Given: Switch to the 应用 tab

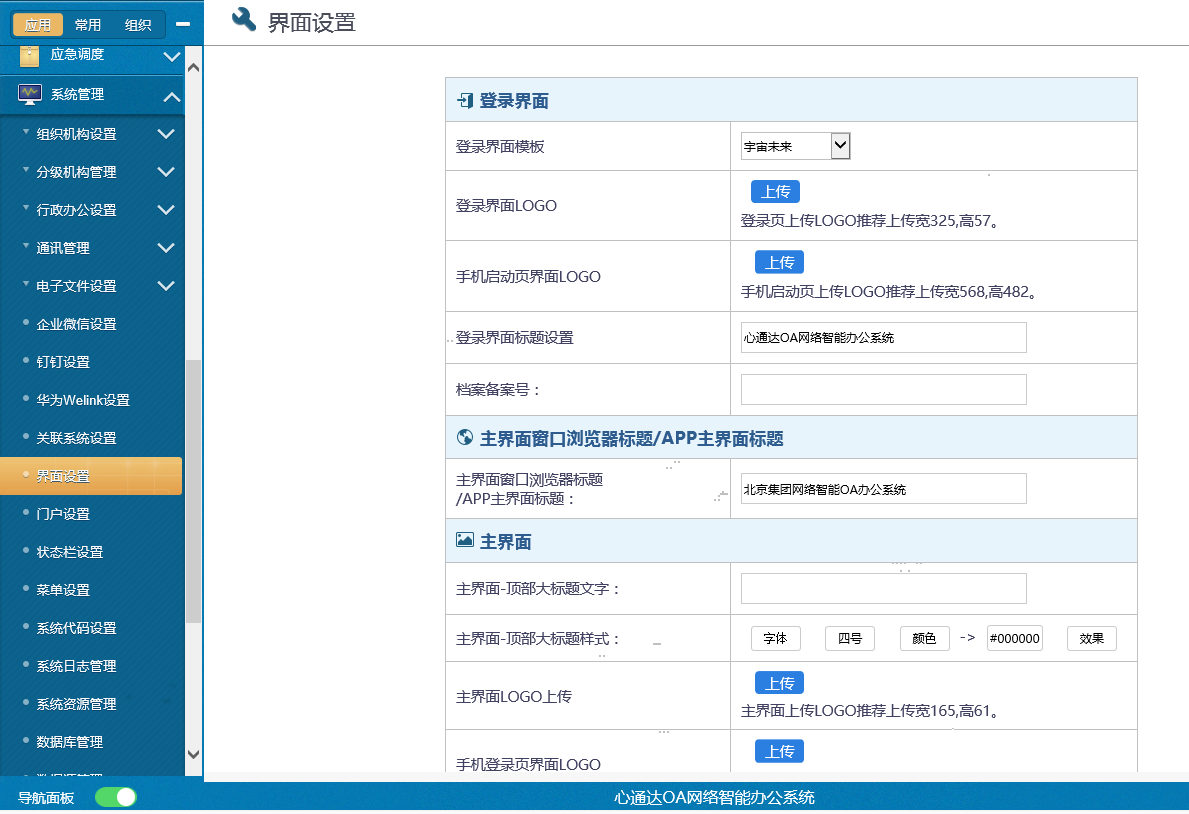Looking at the screenshot, I should pyautogui.click(x=38, y=25).
